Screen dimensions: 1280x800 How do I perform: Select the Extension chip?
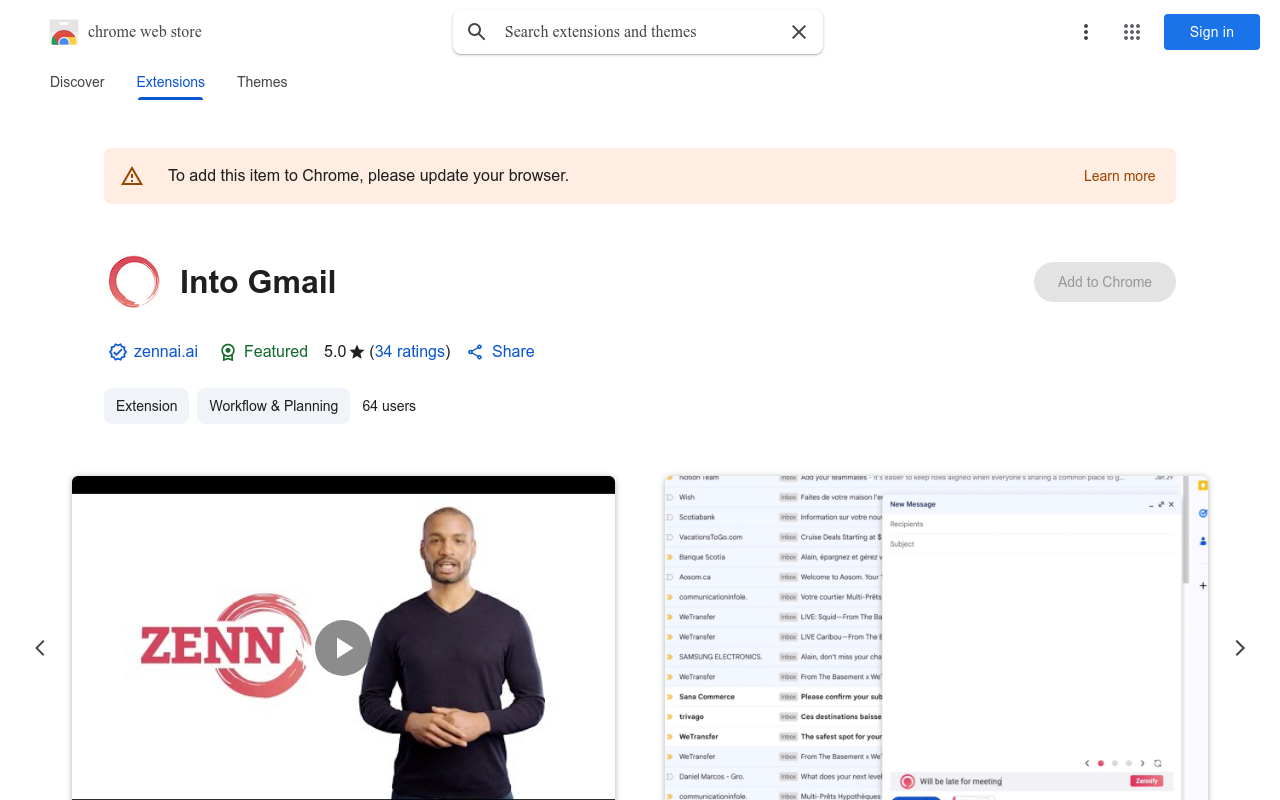click(x=146, y=406)
